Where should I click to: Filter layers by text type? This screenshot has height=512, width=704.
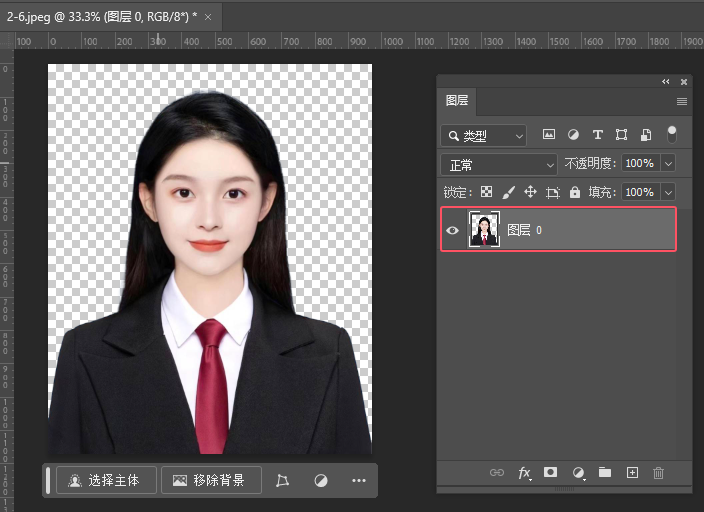(x=598, y=135)
